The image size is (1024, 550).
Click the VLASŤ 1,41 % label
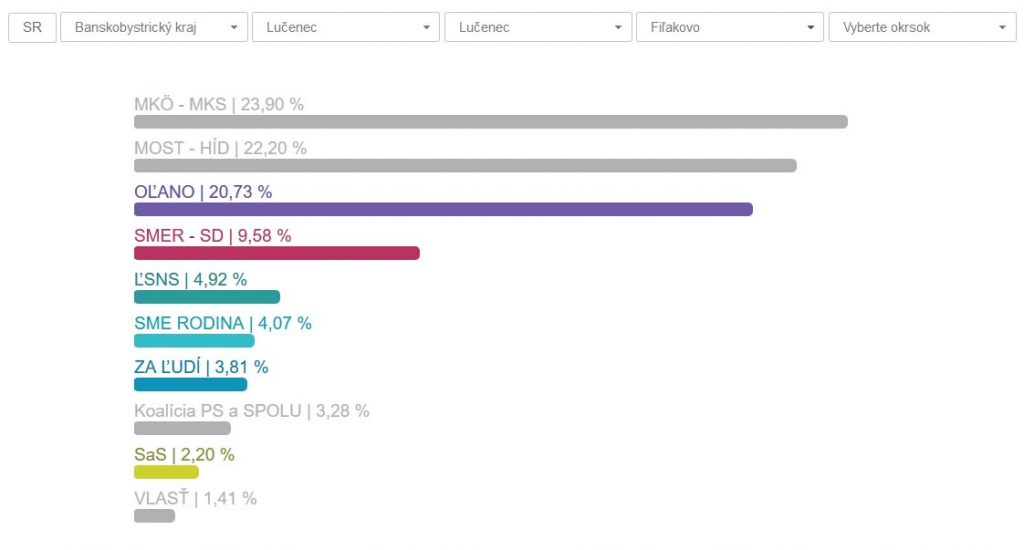pyautogui.click(x=195, y=498)
